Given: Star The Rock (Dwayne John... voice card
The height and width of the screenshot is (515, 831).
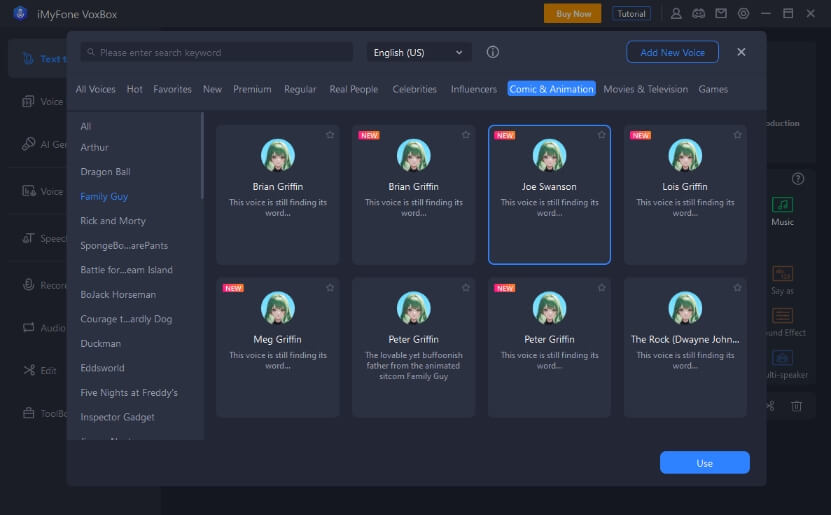Looking at the screenshot, I should [737, 287].
